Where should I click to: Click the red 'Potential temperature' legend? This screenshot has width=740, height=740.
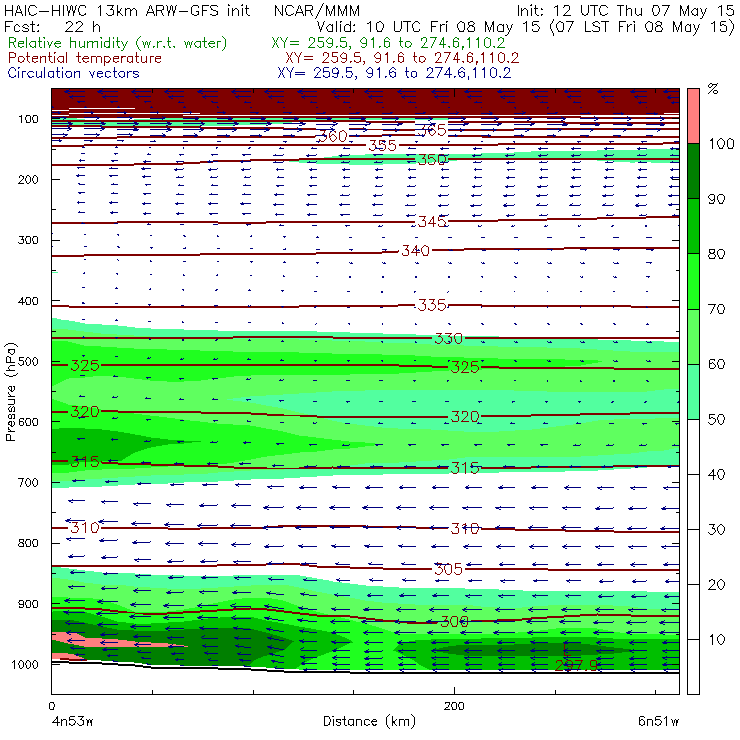point(84,58)
